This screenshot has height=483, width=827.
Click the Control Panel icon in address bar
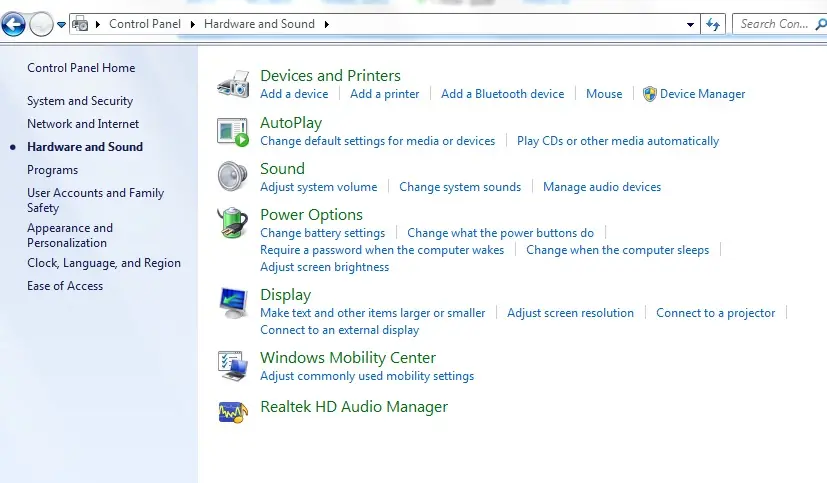click(x=80, y=24)
